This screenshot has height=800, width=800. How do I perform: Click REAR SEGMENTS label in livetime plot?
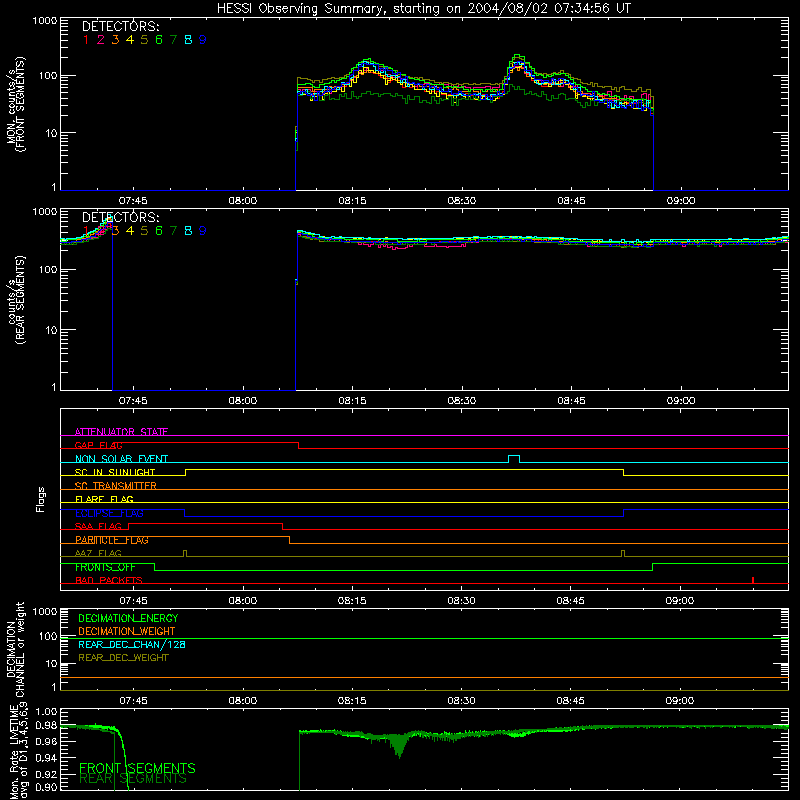(x=133, y=779)
